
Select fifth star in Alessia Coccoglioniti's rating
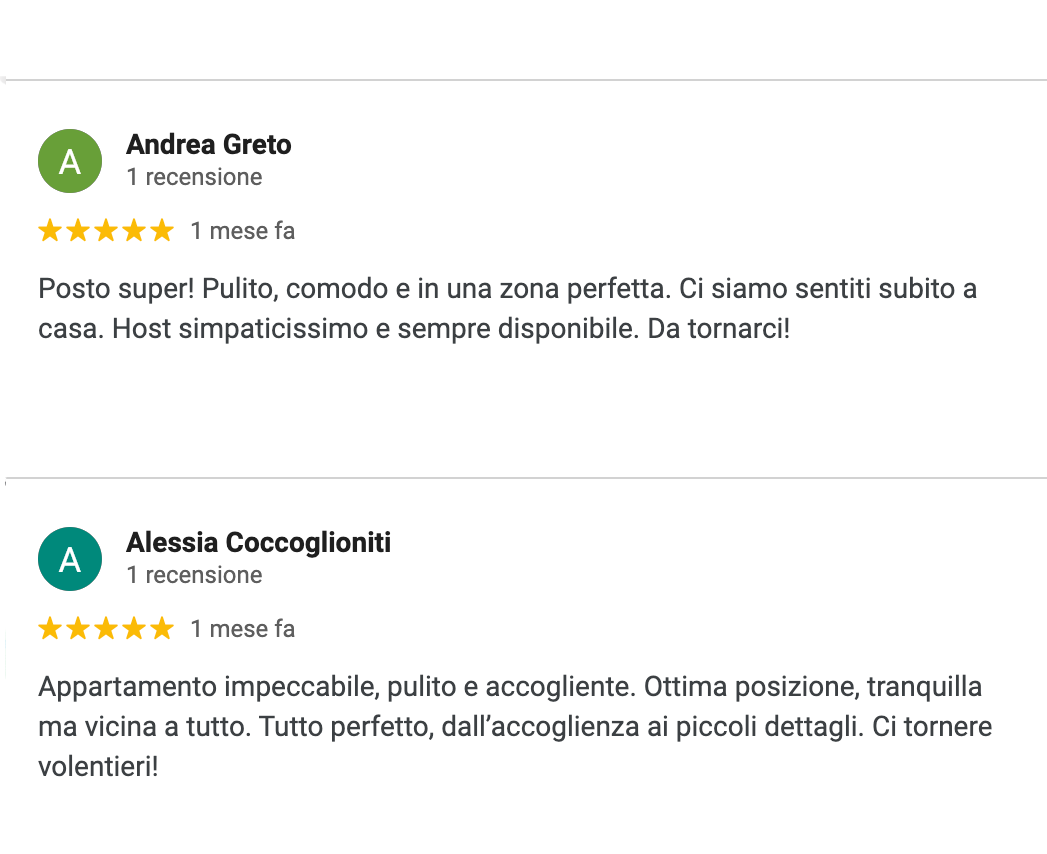(x=161, y=629)
